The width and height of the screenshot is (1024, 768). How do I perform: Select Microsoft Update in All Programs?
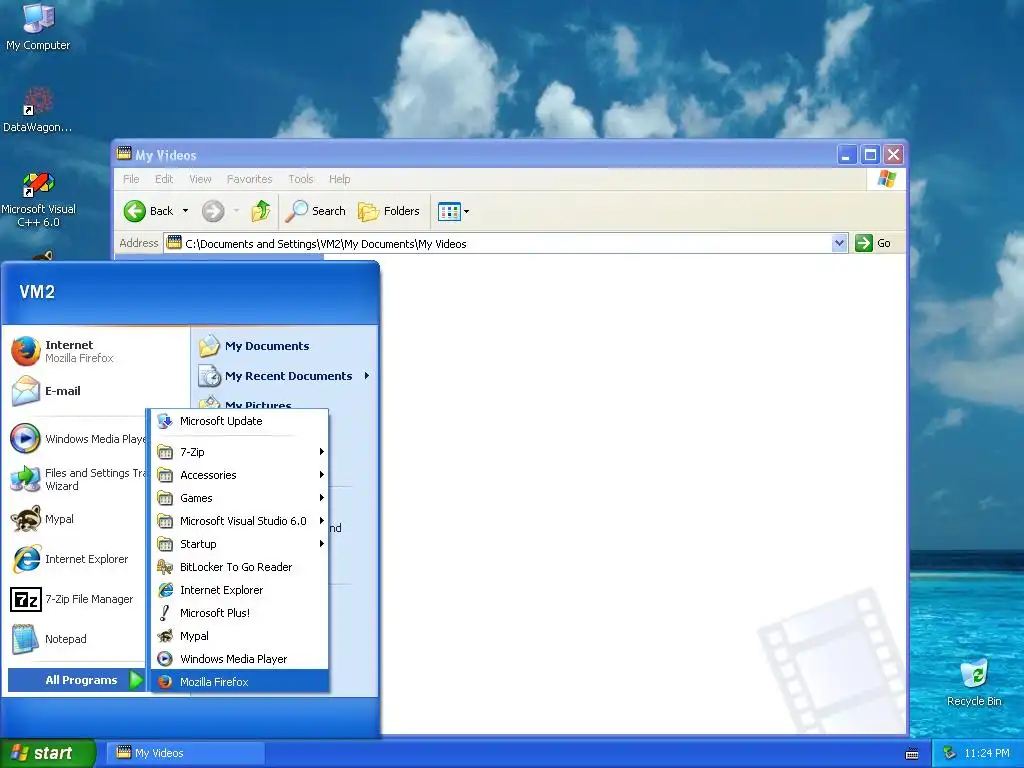click(x=240, y=421)
